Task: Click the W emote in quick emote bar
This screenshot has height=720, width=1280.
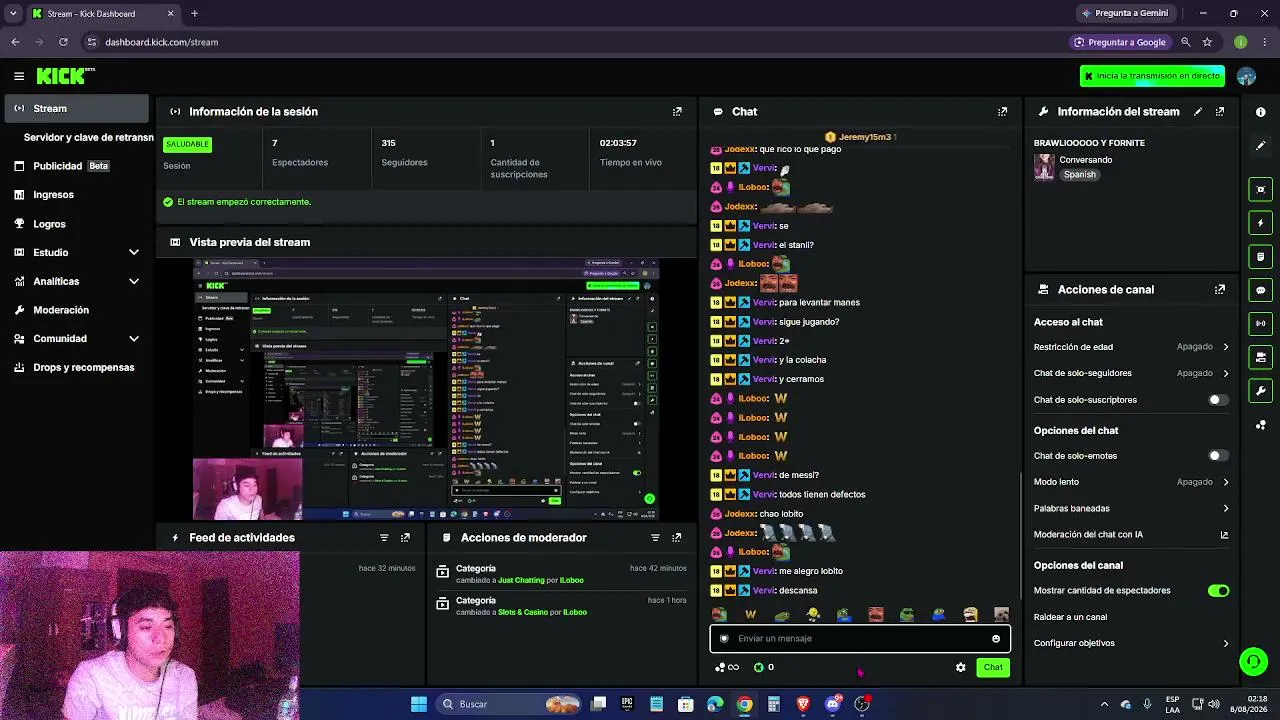Action: pyautogui.click(x=750, y=615)
